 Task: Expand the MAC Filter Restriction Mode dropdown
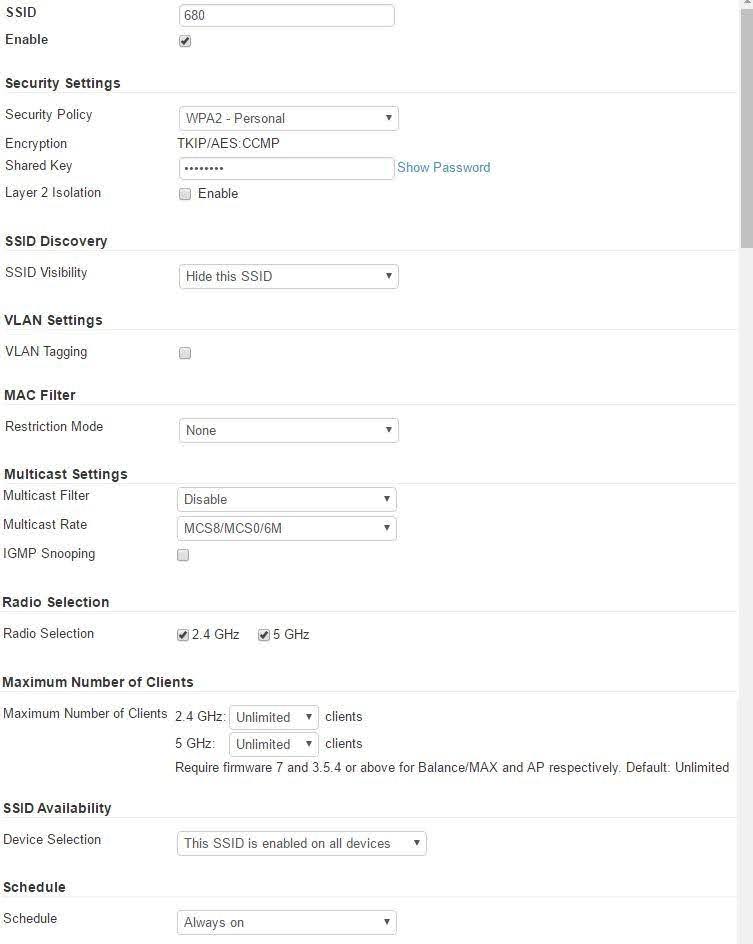[x=288, y=430]
